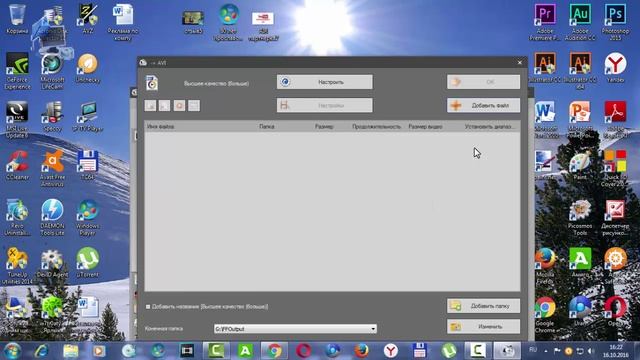This screenshot has width=640, height=360.
Task: Click the Настроить output settings button
Action: click(x=324, y=82)
